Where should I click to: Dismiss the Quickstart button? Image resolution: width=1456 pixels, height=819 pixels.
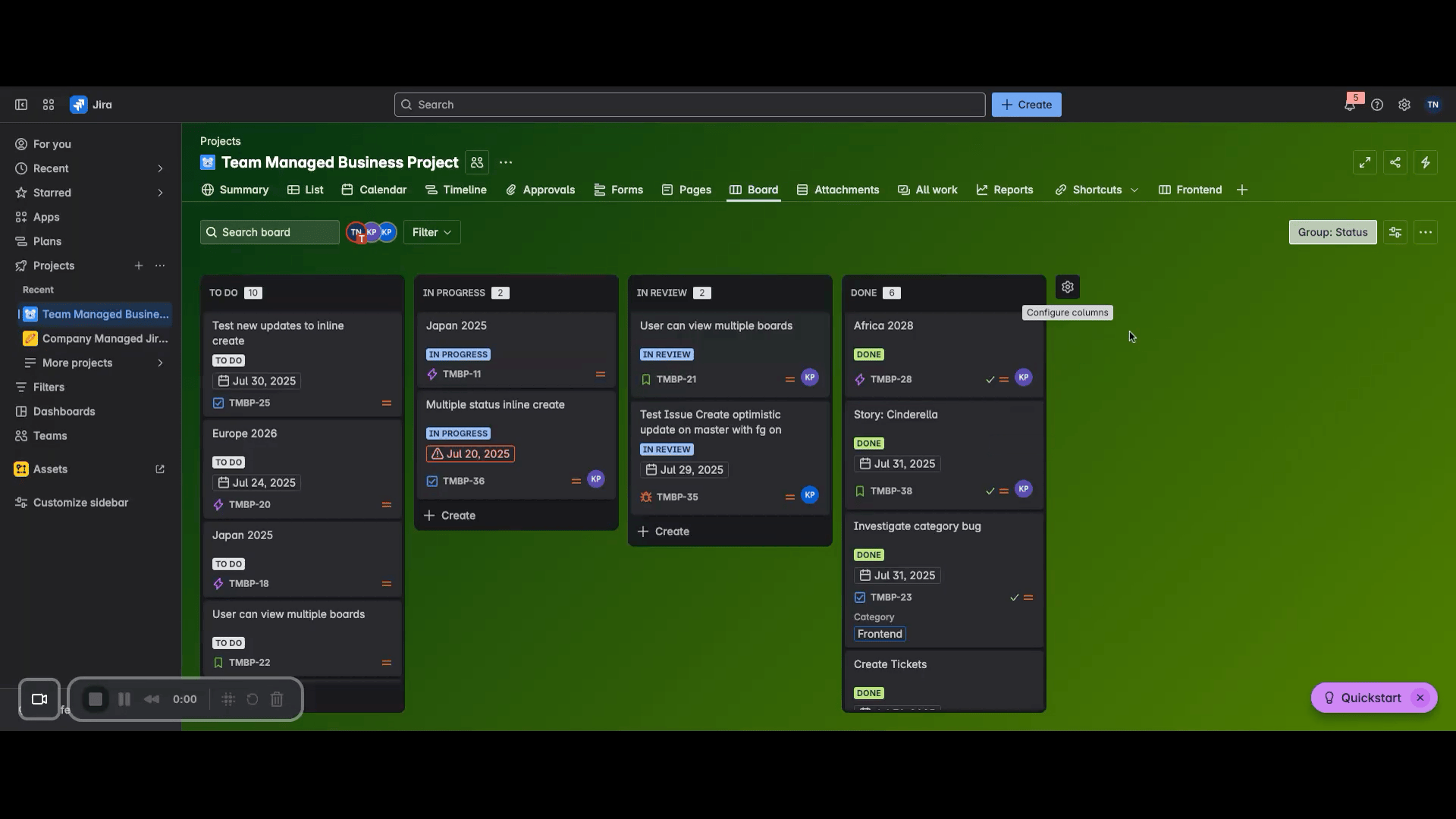[1420, 698]
